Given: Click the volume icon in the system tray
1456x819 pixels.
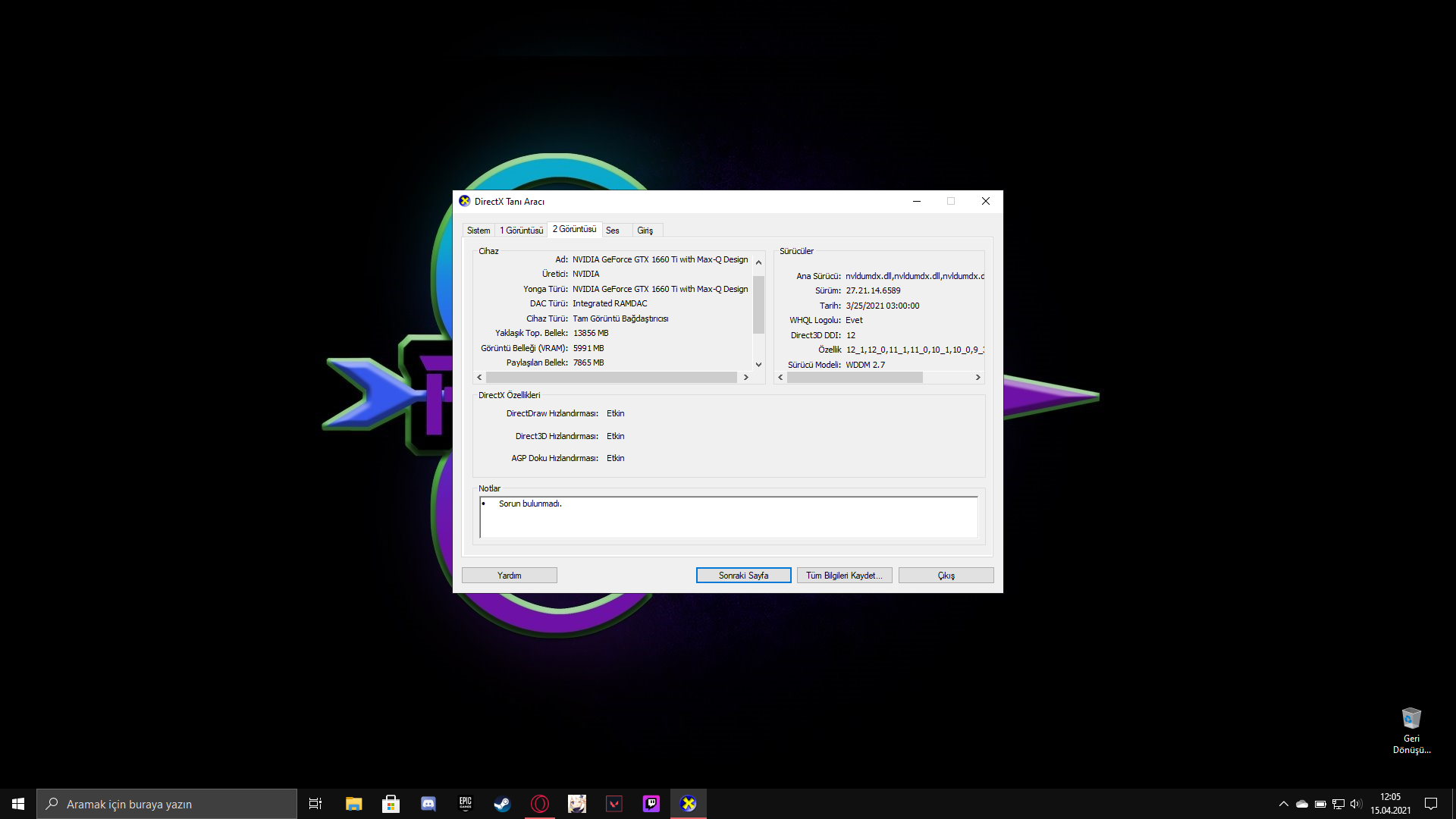Looking at the screenshot, I should (1356, 804).
